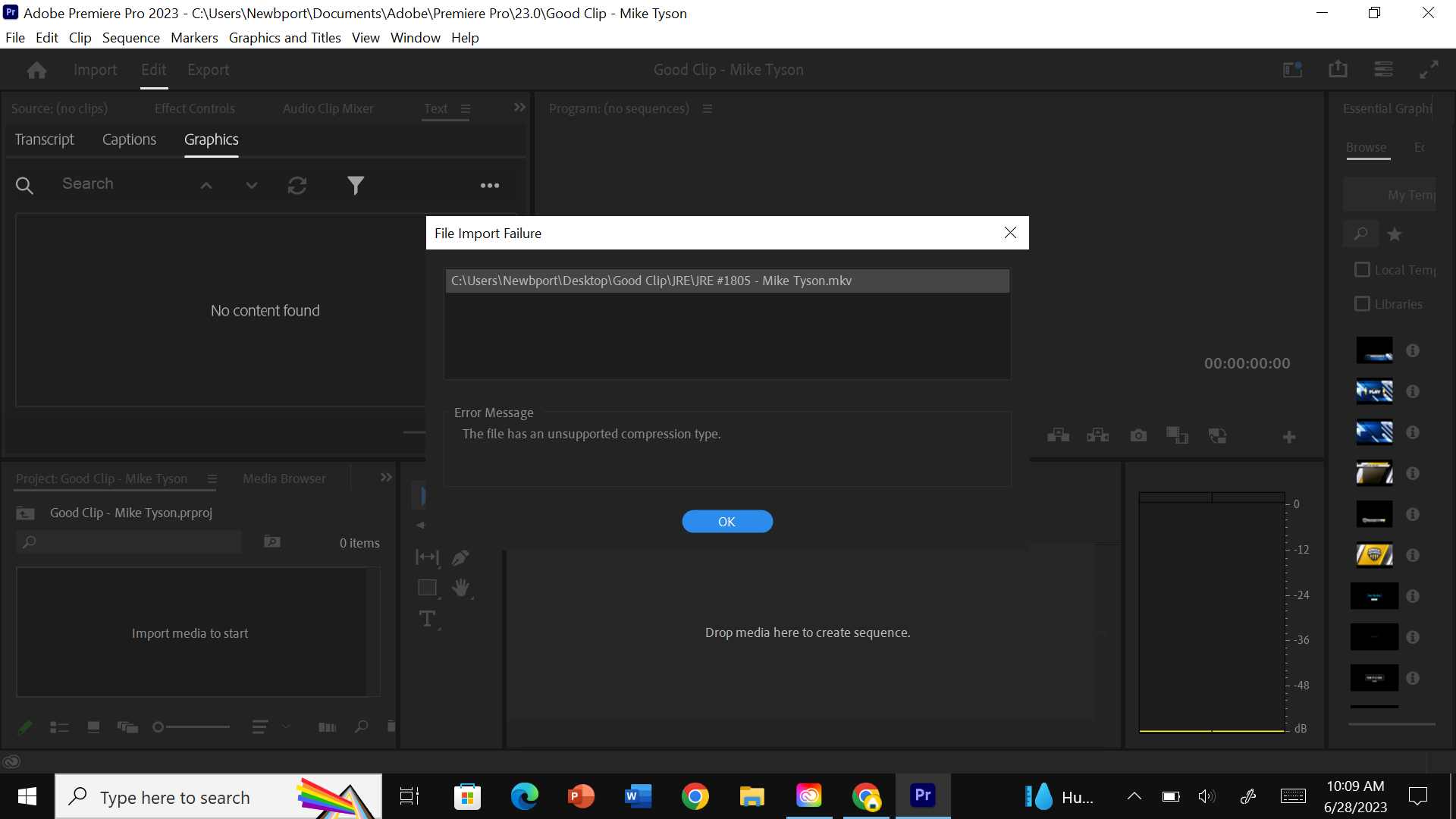Open the Sequence menu
1456x819 pixels.
130,37
